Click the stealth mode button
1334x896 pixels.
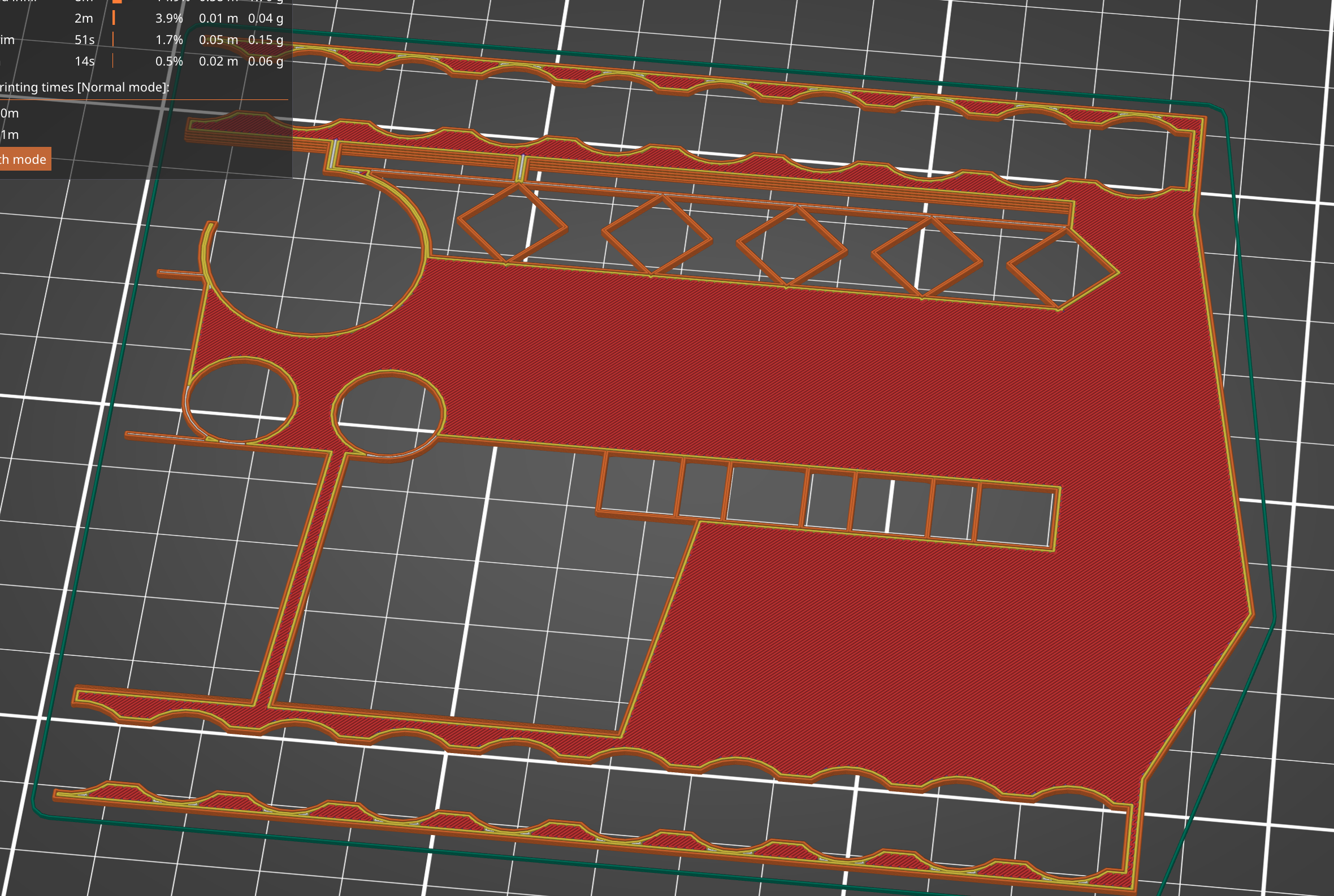[x=25, y=159]
